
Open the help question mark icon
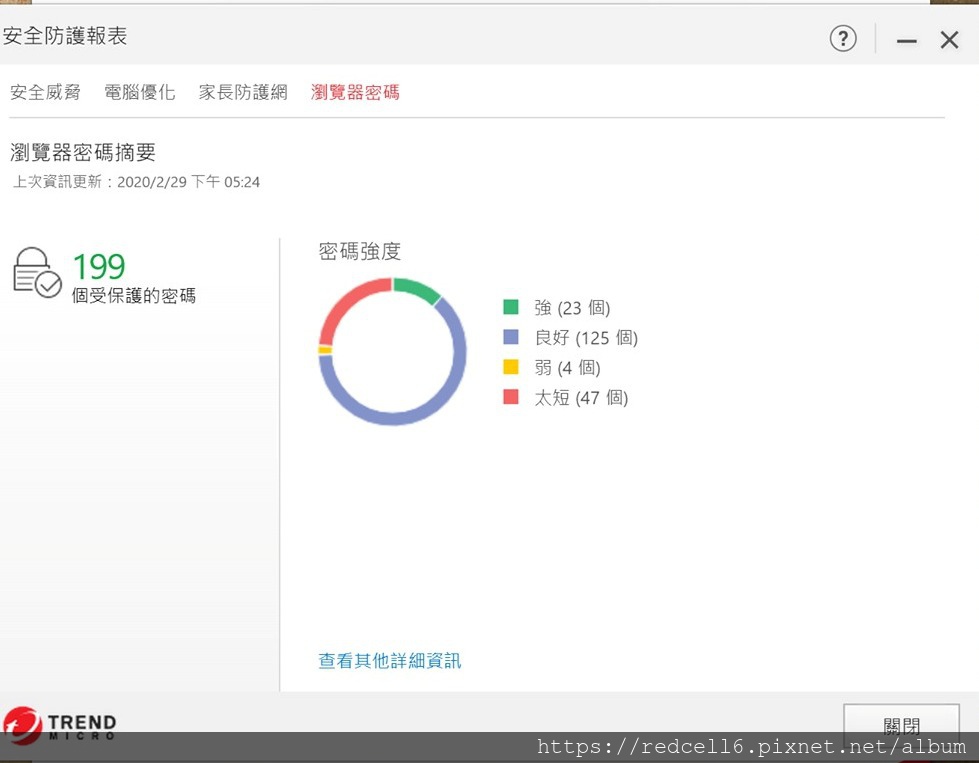[843, 39]
